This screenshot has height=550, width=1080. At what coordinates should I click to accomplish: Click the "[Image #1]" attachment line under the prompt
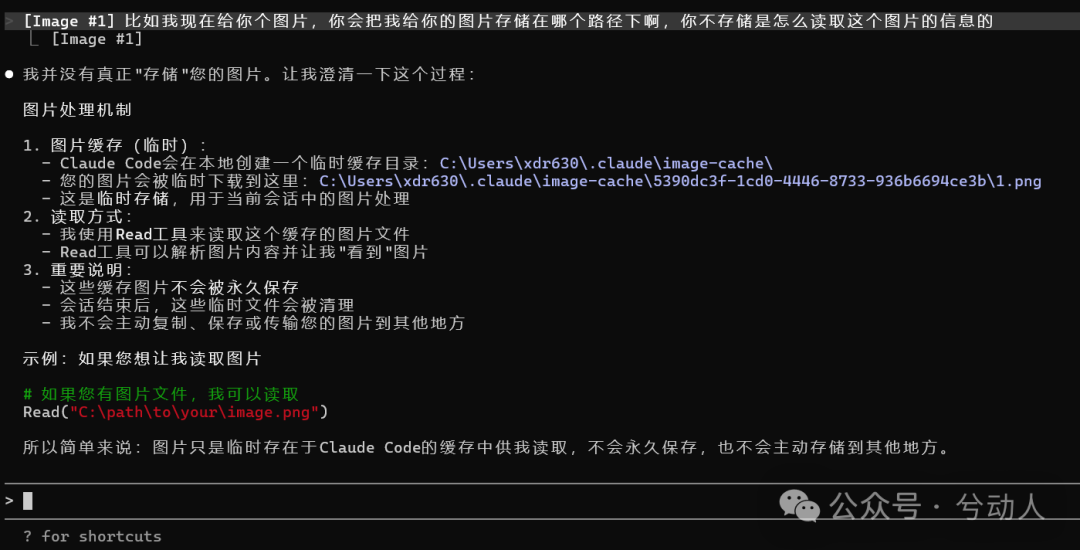click(x=97, y=39)
